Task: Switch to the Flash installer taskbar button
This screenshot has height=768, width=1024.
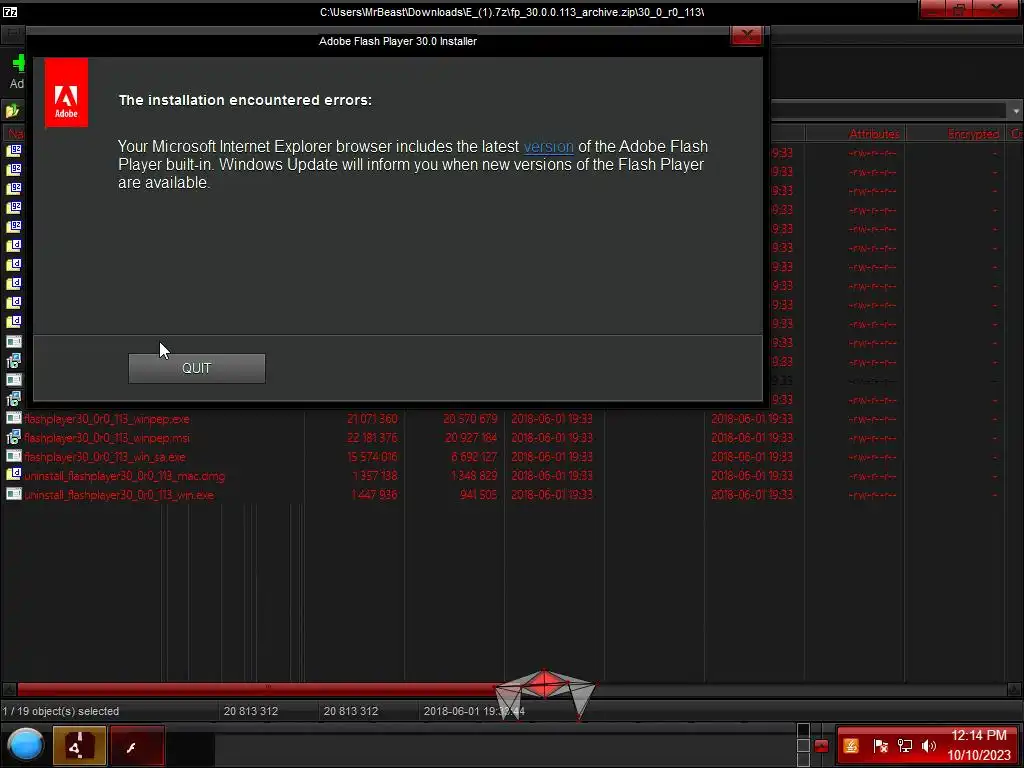Action: (136, 745)
